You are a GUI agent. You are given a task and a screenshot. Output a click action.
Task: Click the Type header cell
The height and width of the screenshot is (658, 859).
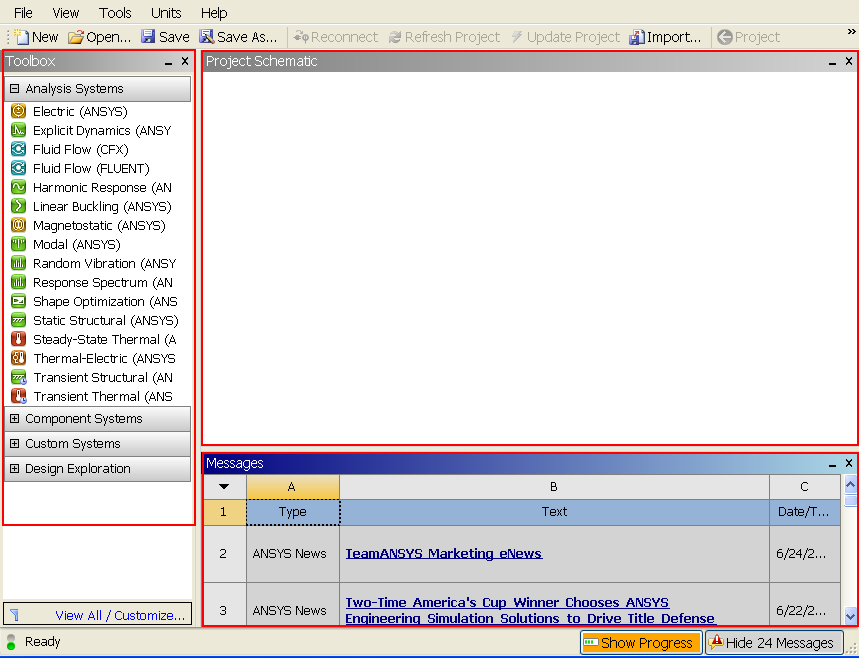click(x=293, y=512)
